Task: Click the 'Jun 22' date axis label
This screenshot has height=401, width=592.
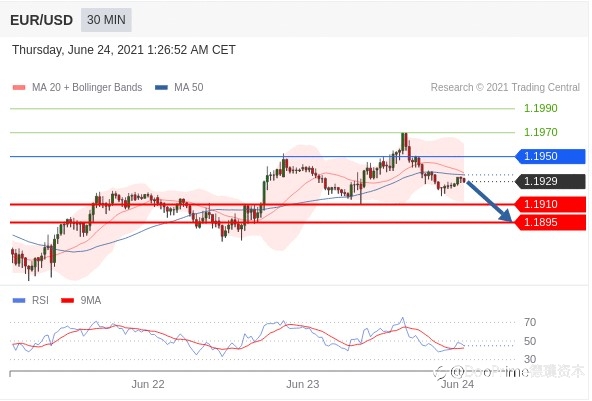Action: pyautogui.click(x=148, y=384)
